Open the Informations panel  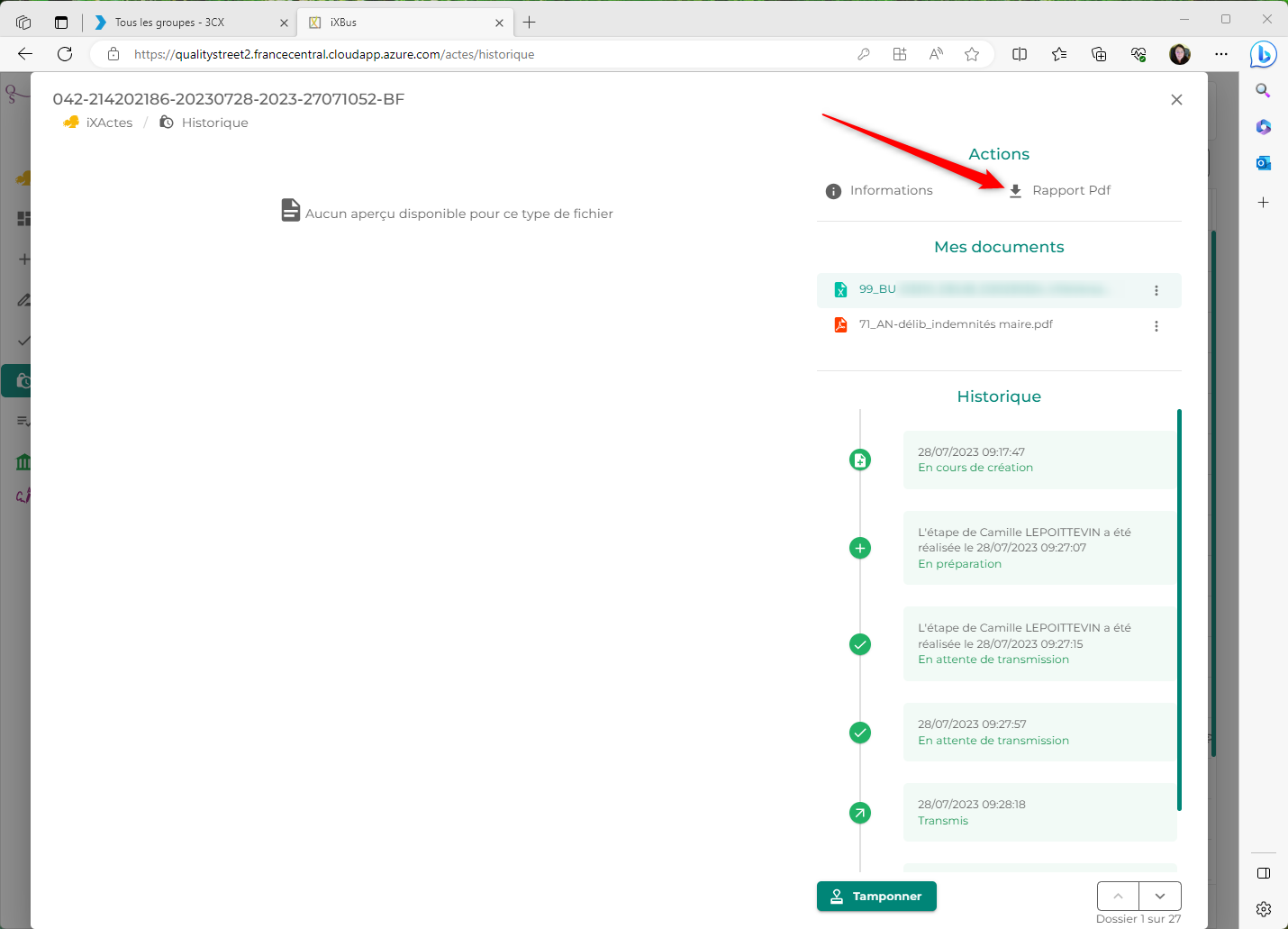coord(879,190)
